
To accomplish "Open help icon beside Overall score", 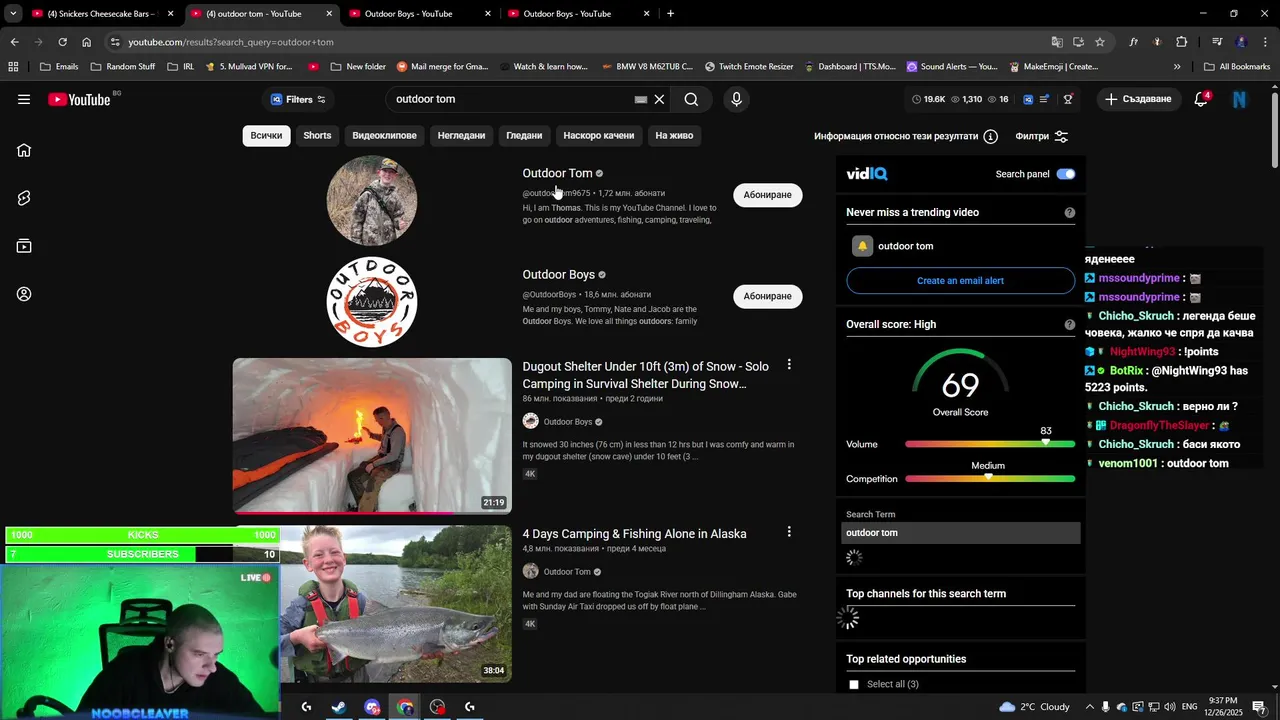I will [1070, 324].
